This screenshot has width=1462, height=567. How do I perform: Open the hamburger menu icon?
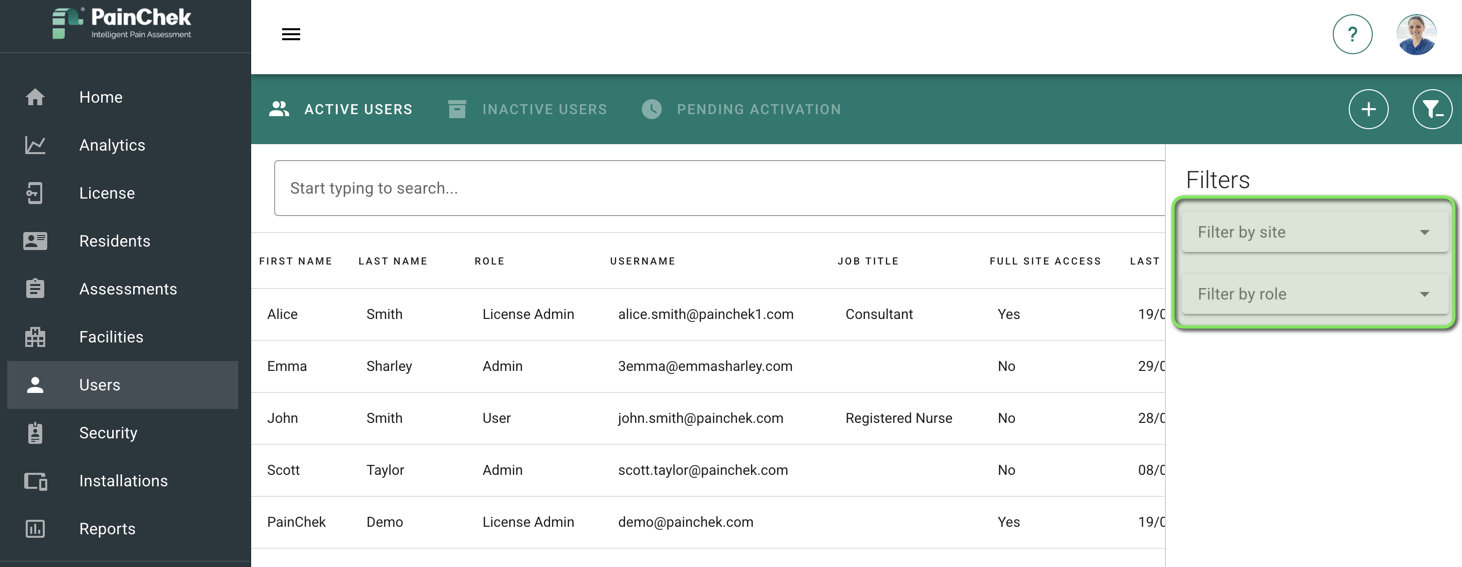click(291, 34)
